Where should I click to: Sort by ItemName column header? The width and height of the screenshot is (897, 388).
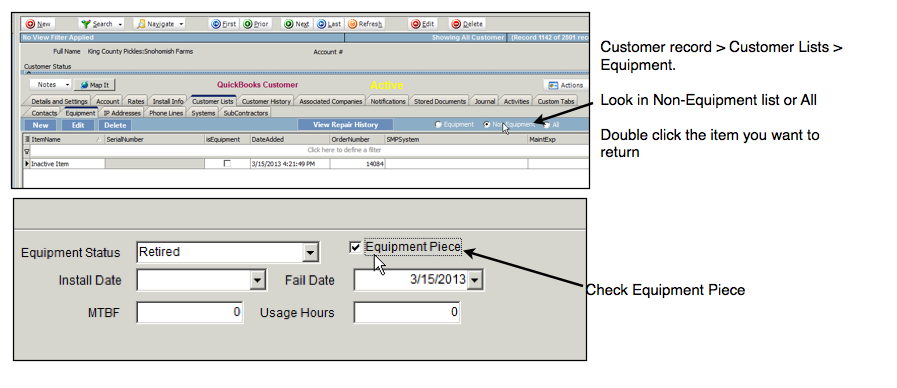click(x=67, y=139)
